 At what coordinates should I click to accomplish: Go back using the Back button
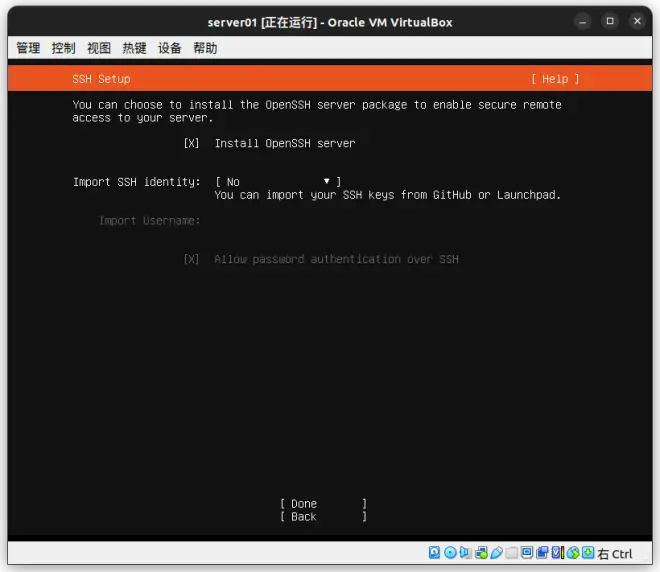coord(323,517)
